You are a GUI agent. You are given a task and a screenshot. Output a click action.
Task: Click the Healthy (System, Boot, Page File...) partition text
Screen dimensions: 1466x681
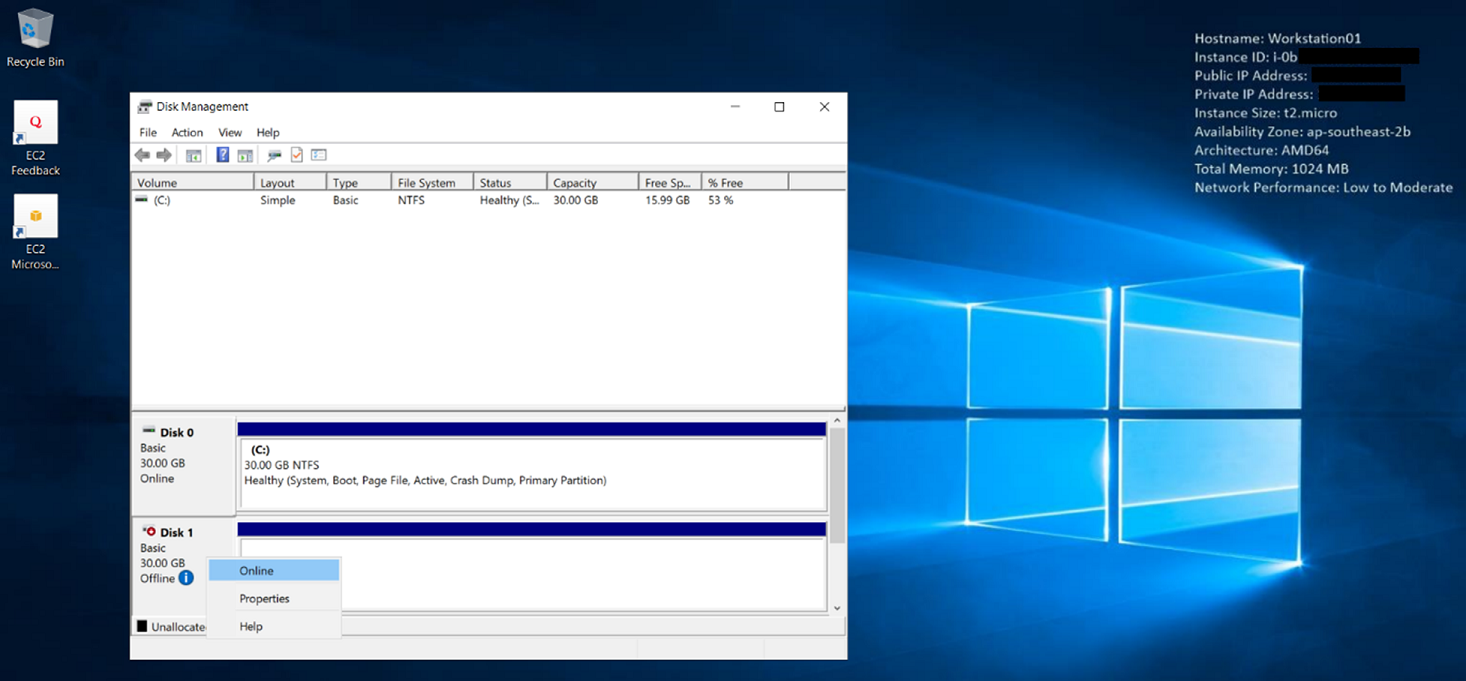(425, 480)
